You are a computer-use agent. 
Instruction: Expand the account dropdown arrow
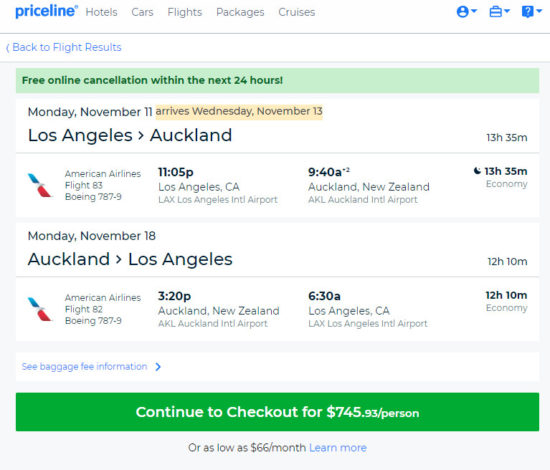coord(474,11)
